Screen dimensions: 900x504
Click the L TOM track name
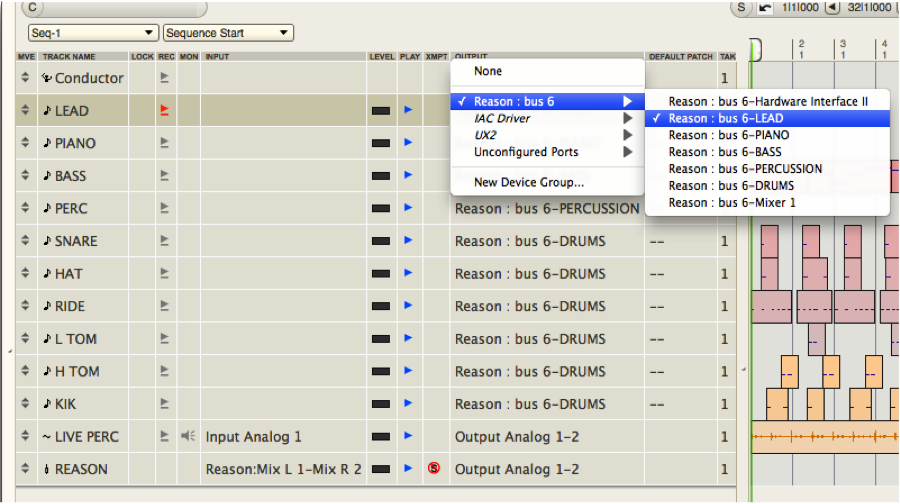[x=76, y=339]
